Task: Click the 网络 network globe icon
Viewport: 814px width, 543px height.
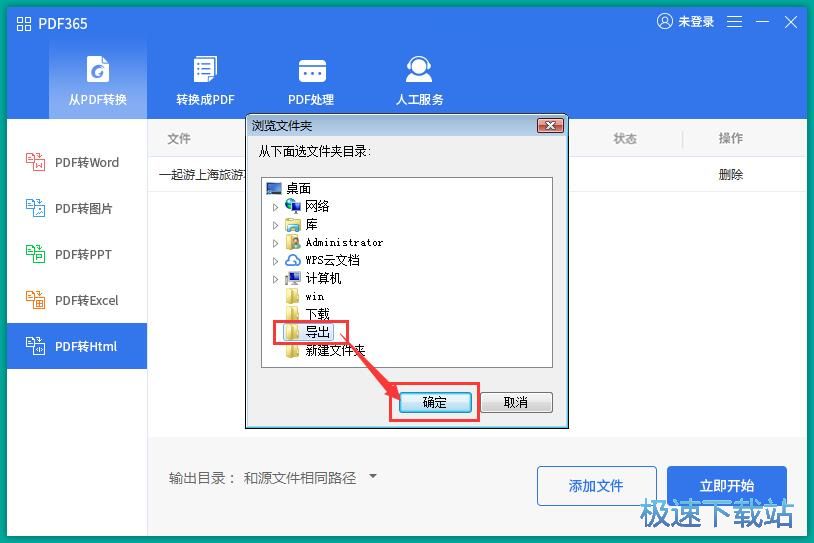Action: pos(293,206)
